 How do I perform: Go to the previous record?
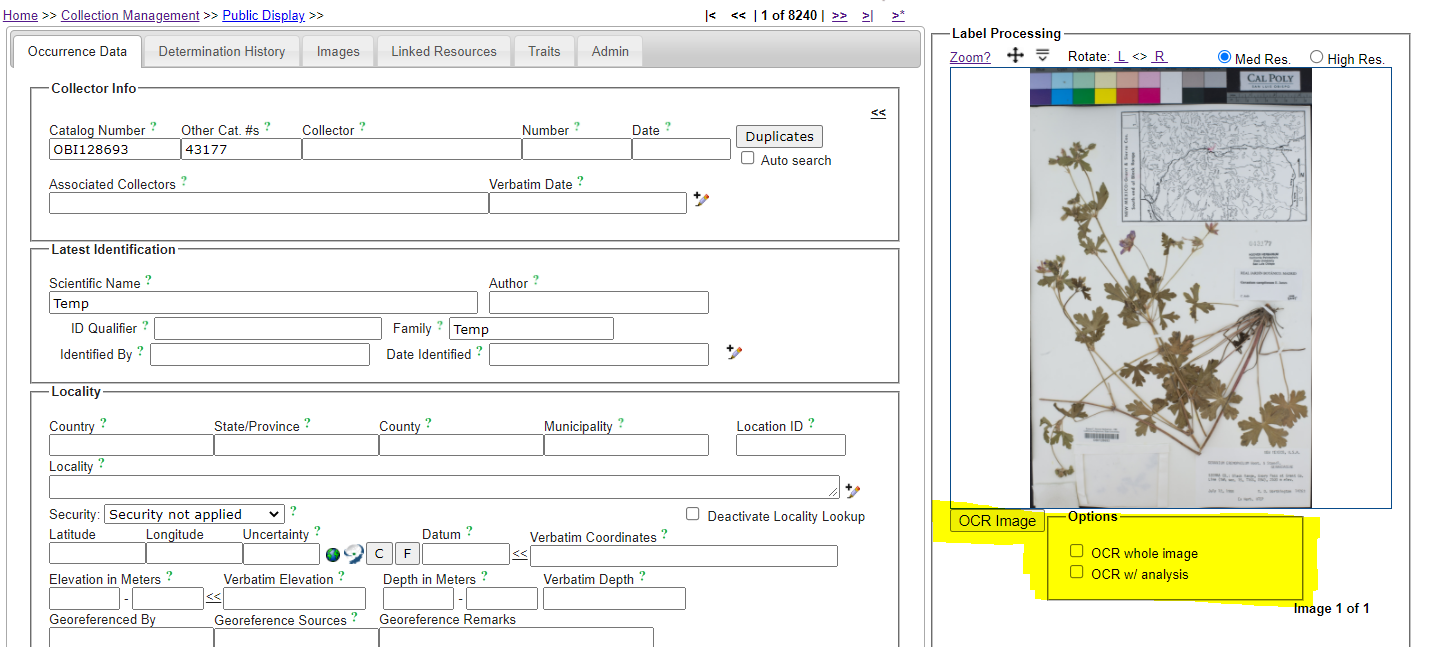coord(738,15)
